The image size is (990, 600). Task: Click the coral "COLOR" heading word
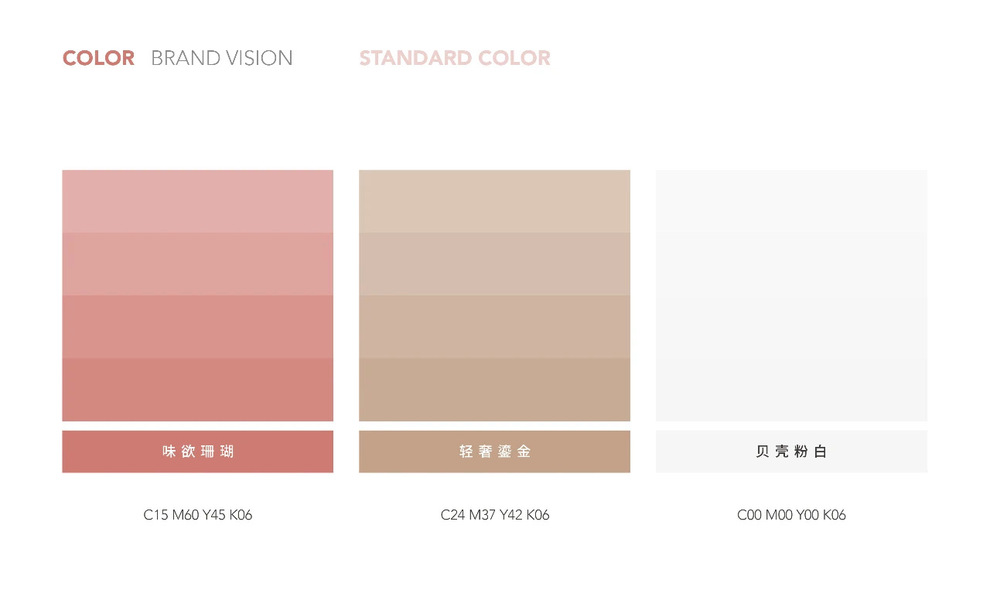[98, 58]
